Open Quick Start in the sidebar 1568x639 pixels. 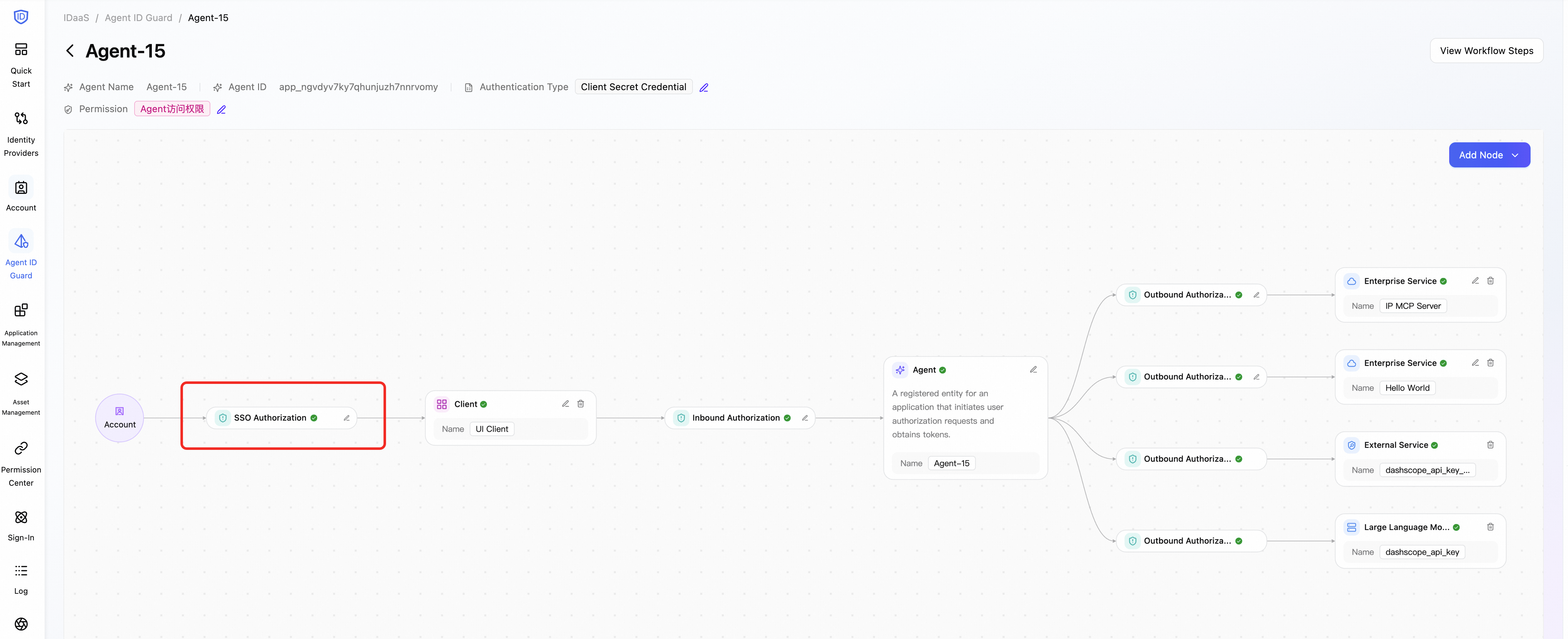[21, 64]
